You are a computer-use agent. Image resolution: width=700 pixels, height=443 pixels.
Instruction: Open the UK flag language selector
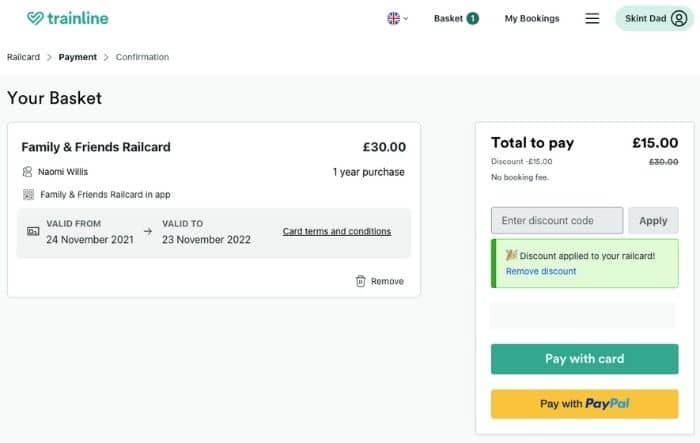[397, 18]
